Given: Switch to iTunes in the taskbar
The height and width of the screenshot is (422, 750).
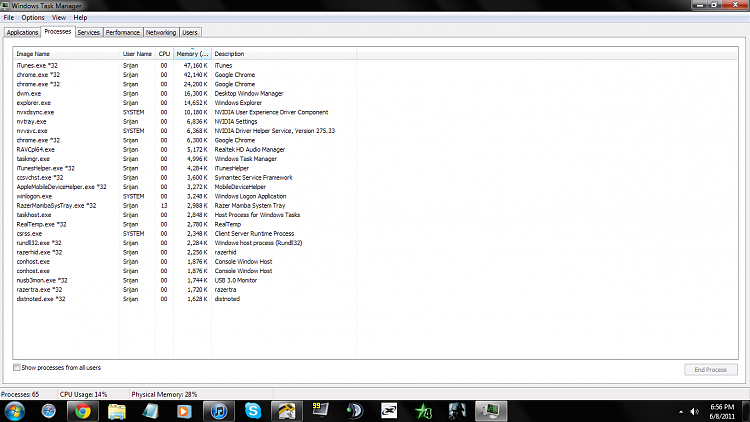Looking at the screenshot, I should point(219,411).
